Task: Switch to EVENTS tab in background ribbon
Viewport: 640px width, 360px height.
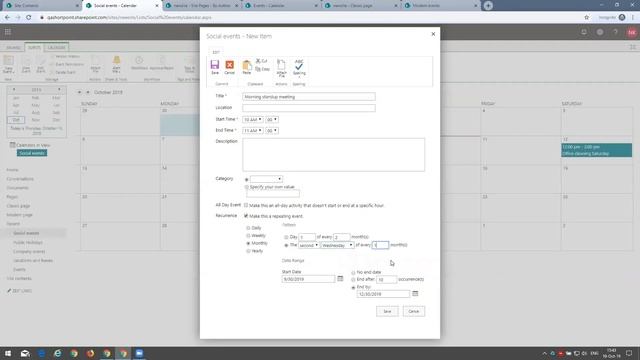Action: click(x=34, y=48)
